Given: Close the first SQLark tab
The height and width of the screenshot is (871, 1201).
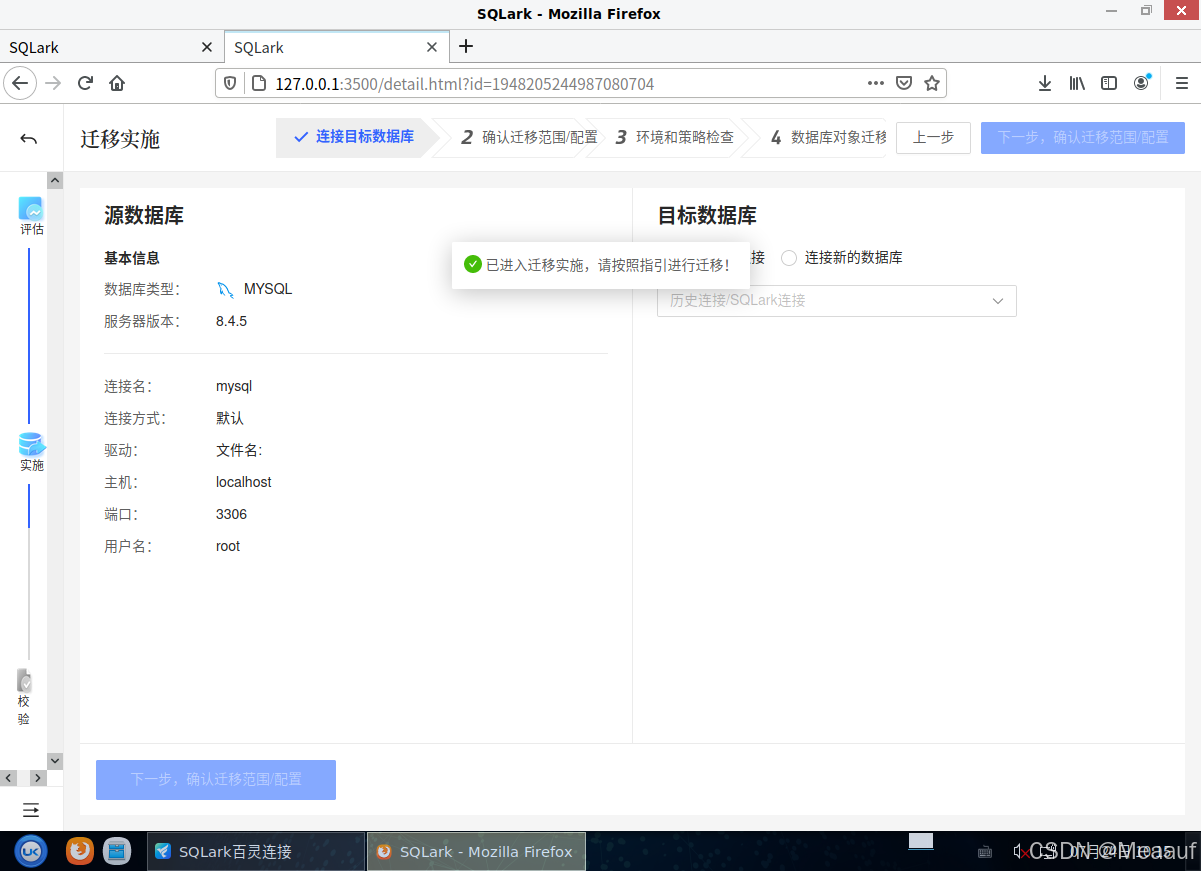Looking at the screenshot, I should pos(207,47).
